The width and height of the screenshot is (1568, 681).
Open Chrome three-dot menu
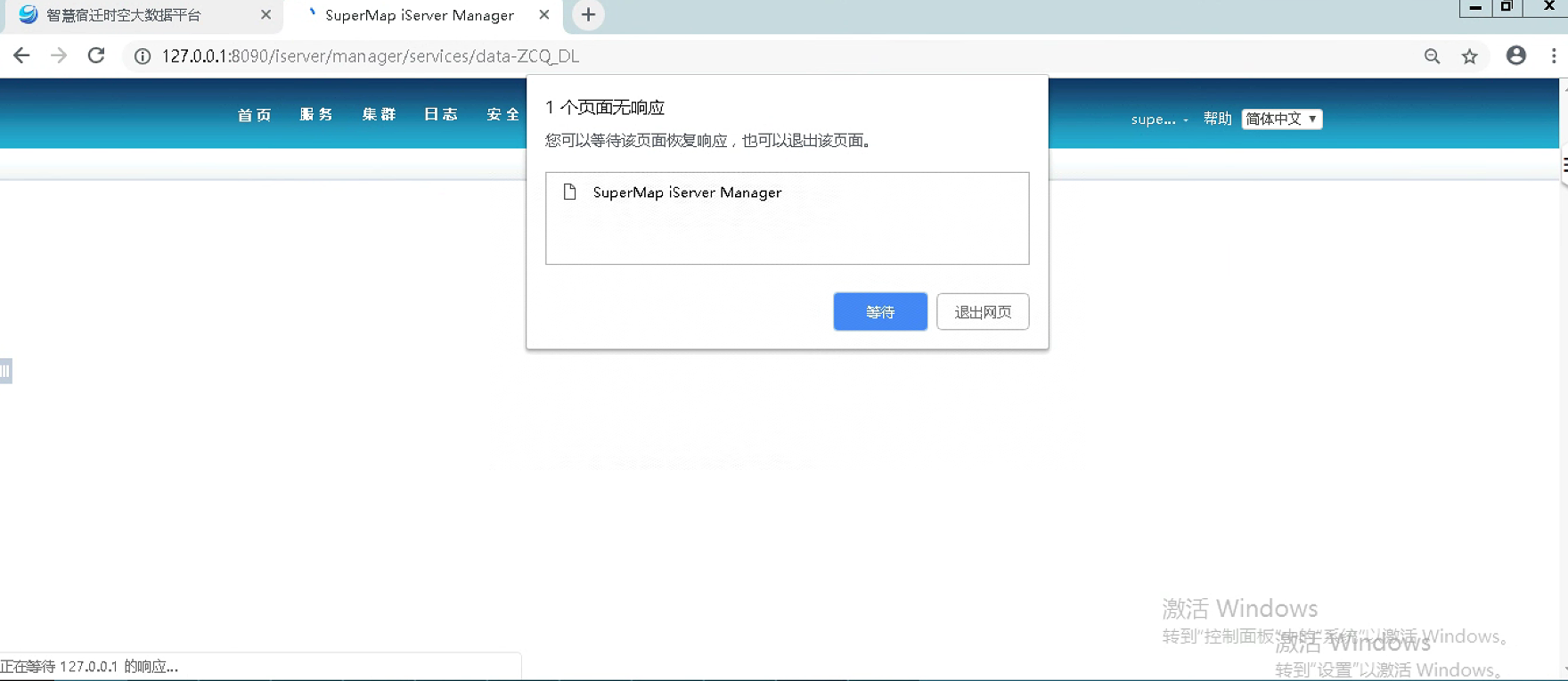(x=1554, y=55)
